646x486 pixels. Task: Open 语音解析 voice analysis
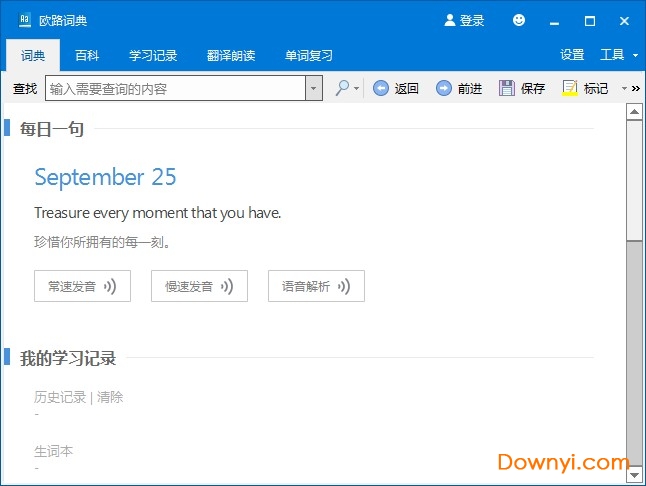coord(316,286)
